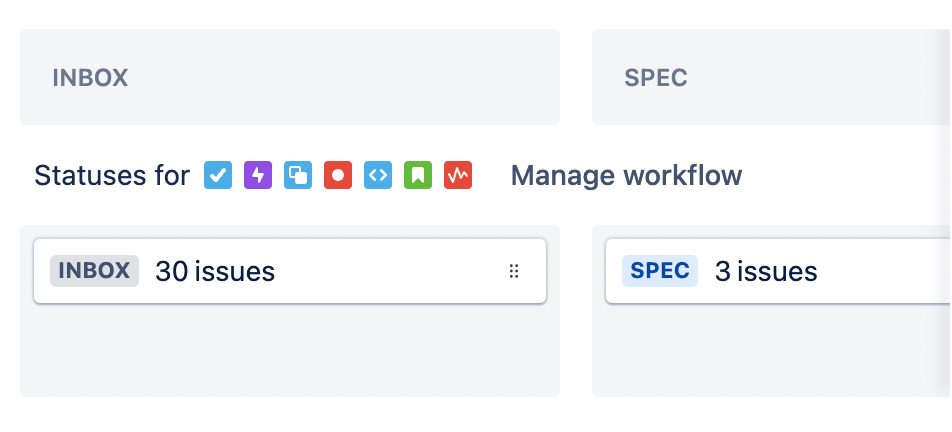Viewport: 952px width, 432px height.
Task: Select the gray INBOX status lozenge
Action: click(x=95, y=271)
